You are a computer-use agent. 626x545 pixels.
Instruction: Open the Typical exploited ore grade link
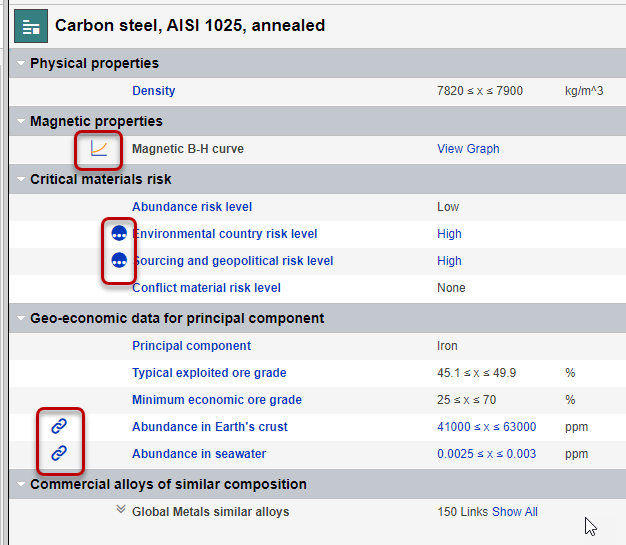(x=209, y=373)
